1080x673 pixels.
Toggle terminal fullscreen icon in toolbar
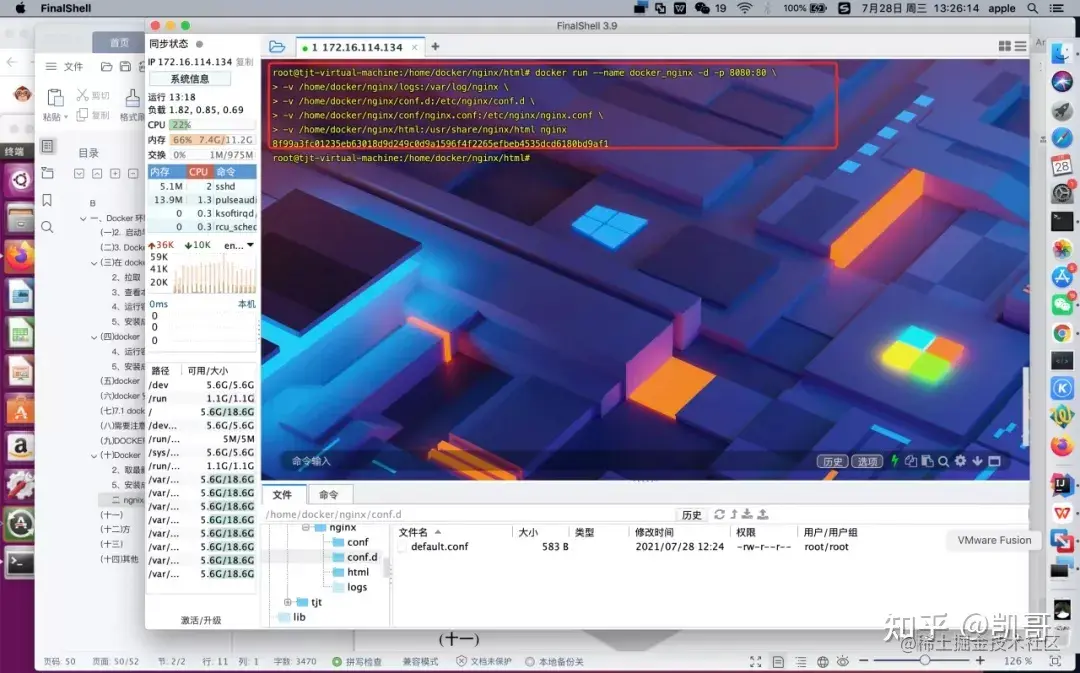click(993, 461)
